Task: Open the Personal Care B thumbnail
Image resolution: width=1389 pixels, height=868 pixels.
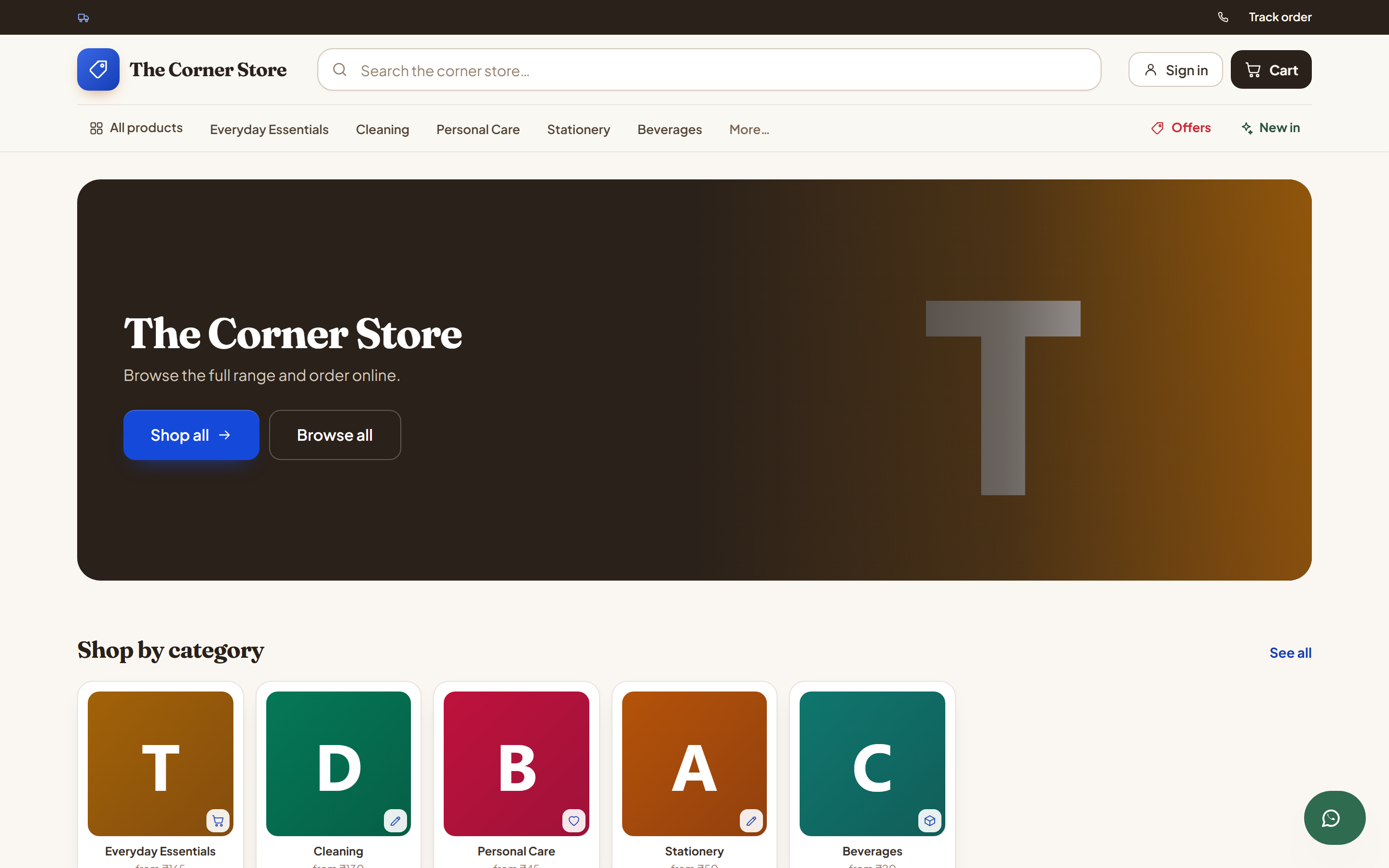Action: 516,763
